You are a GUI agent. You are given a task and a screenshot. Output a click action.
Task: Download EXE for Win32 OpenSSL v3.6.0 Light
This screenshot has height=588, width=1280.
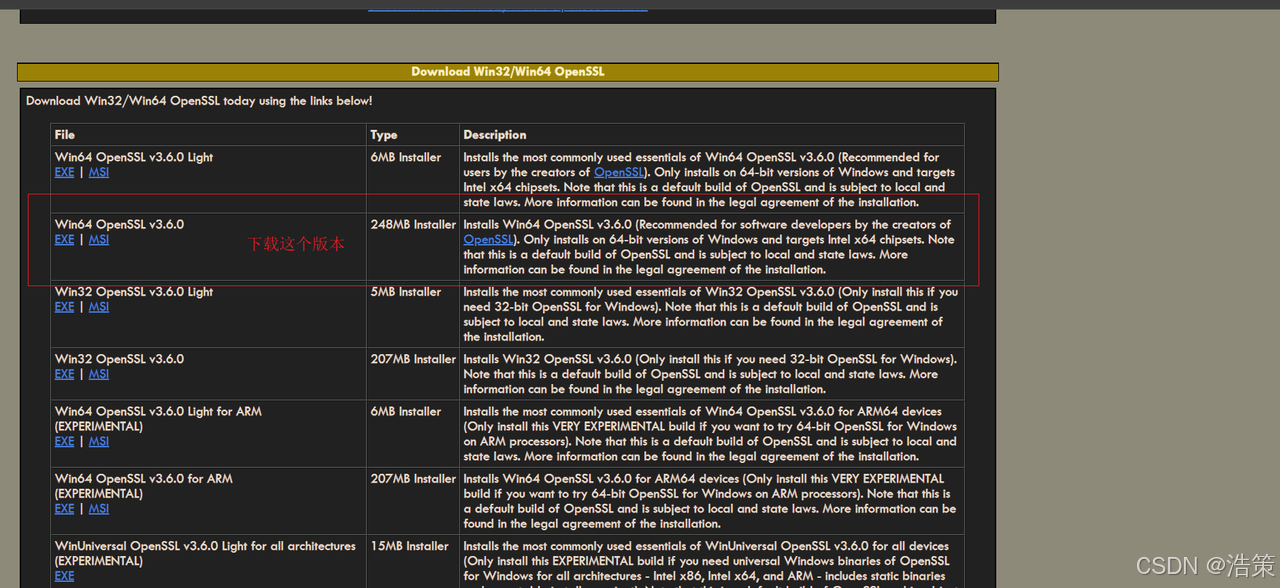click(64, 307)
